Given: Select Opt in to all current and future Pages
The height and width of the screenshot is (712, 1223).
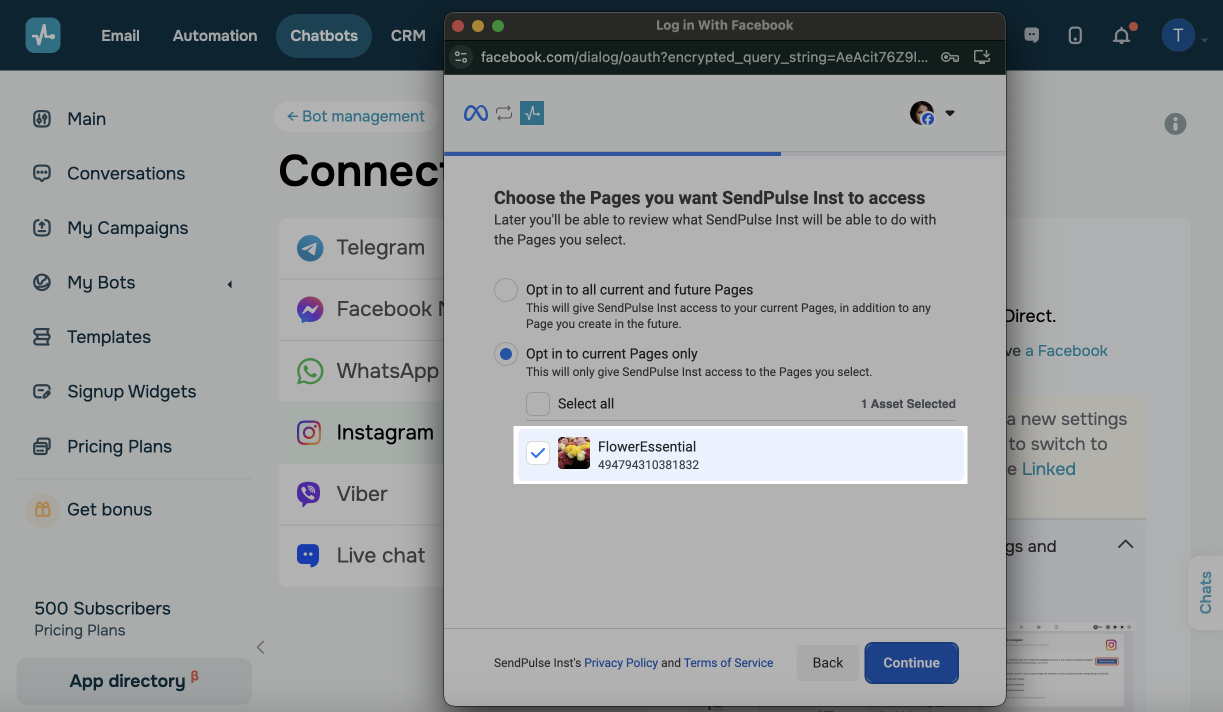Looking at the screenshot, I should click(507, 290).
